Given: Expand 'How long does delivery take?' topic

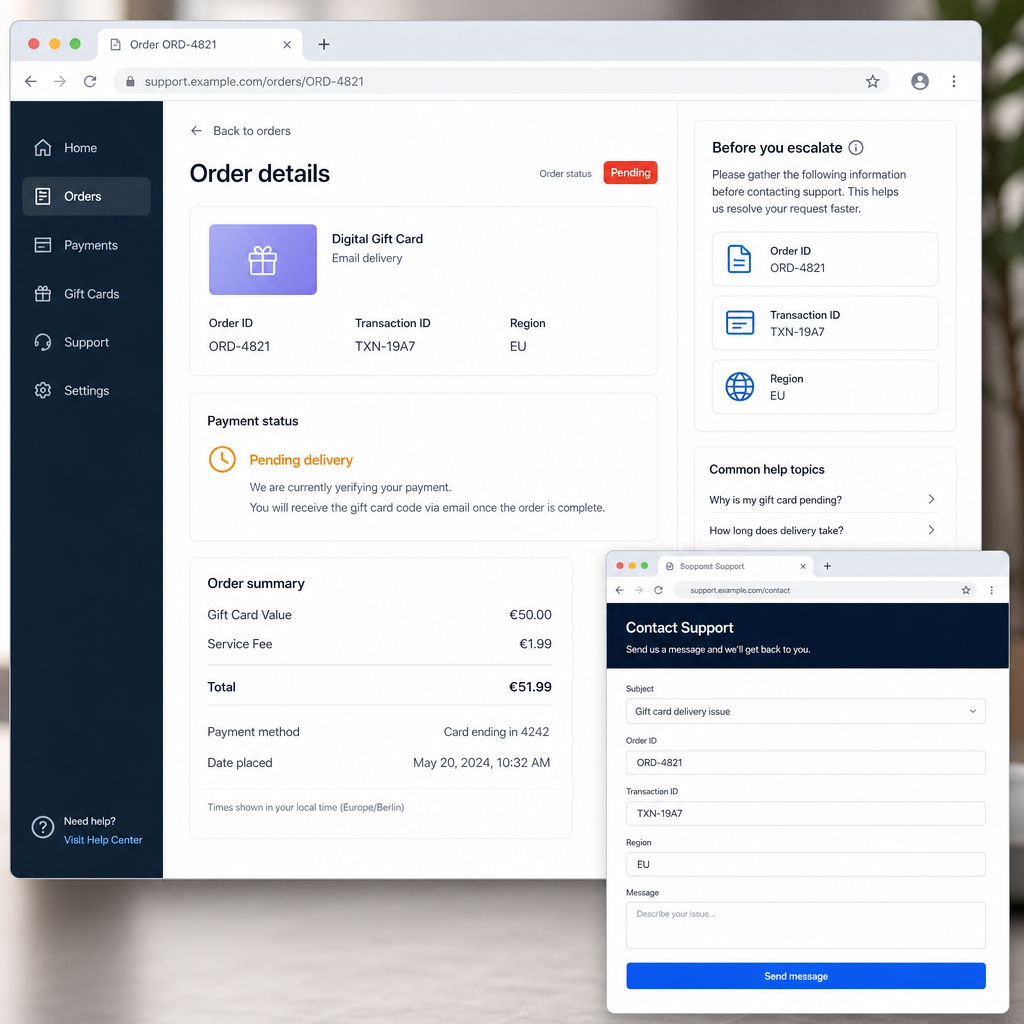Looking at the screenshot, I should pyautogui.click(x=822, y=530).
